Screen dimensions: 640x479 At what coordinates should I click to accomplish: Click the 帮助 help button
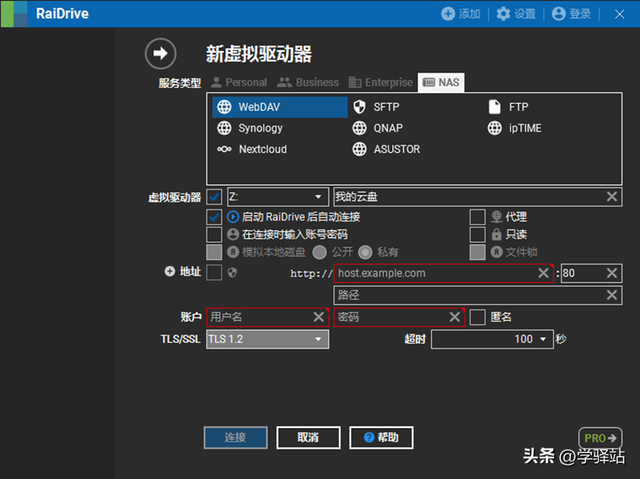(381, 438)
